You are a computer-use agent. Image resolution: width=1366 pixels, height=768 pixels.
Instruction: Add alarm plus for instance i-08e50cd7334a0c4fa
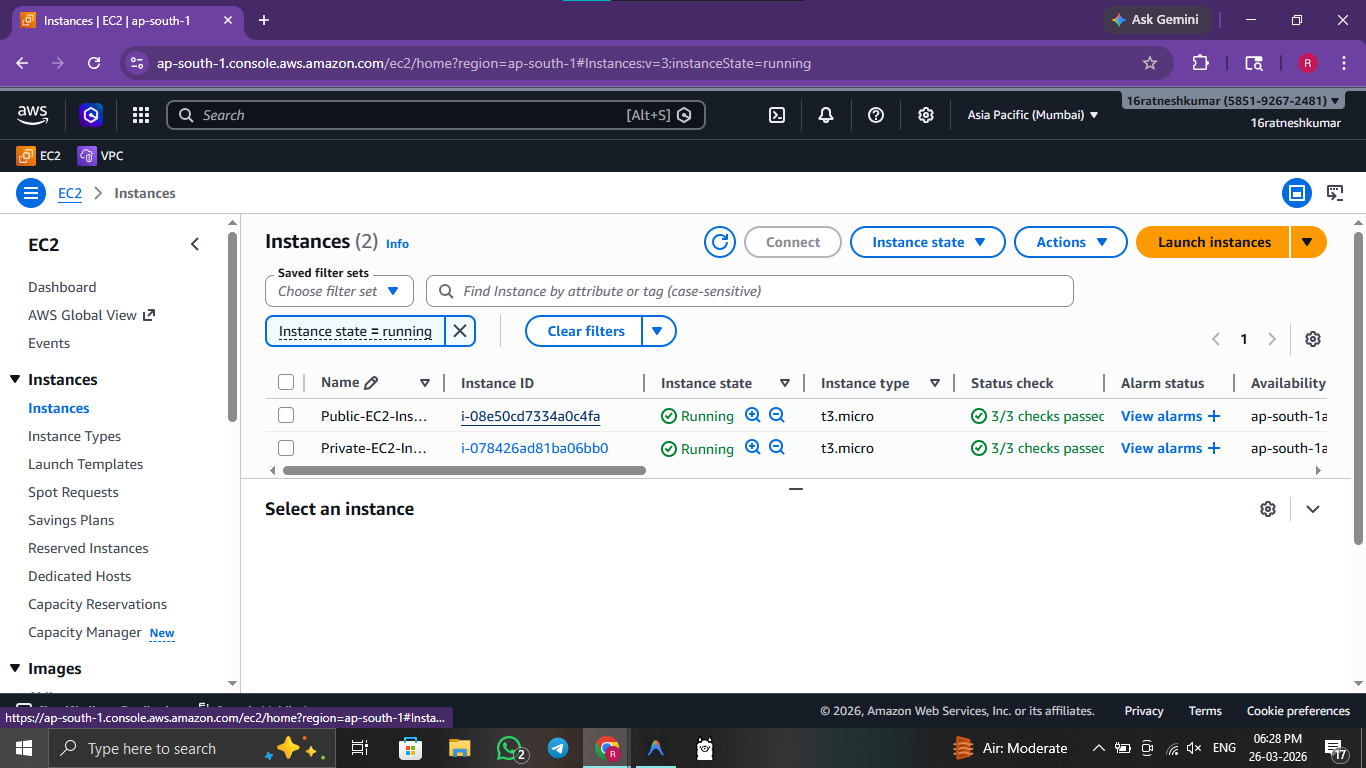click(1214, 416)
